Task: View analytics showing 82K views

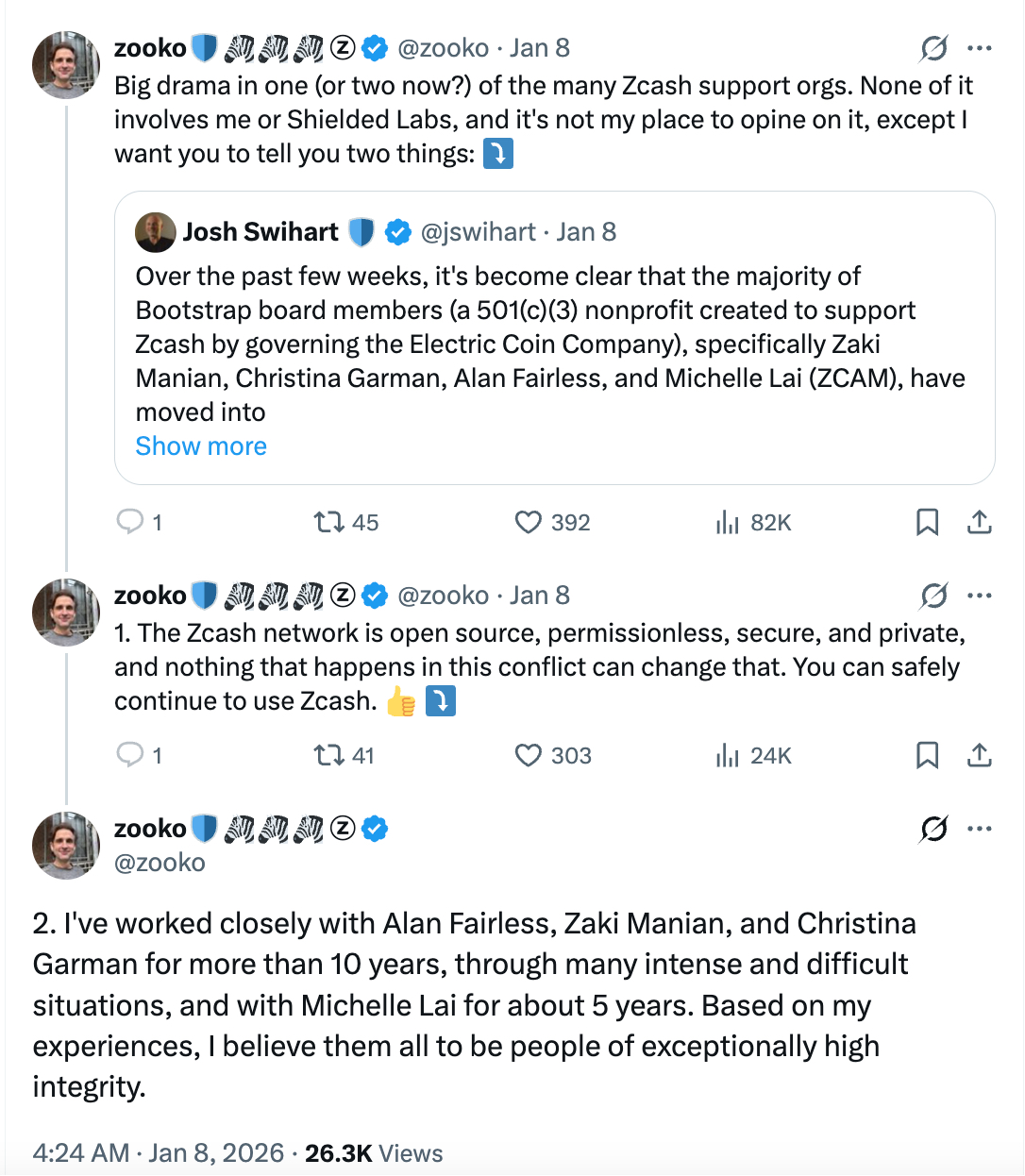Action: [x=727, y=522]
